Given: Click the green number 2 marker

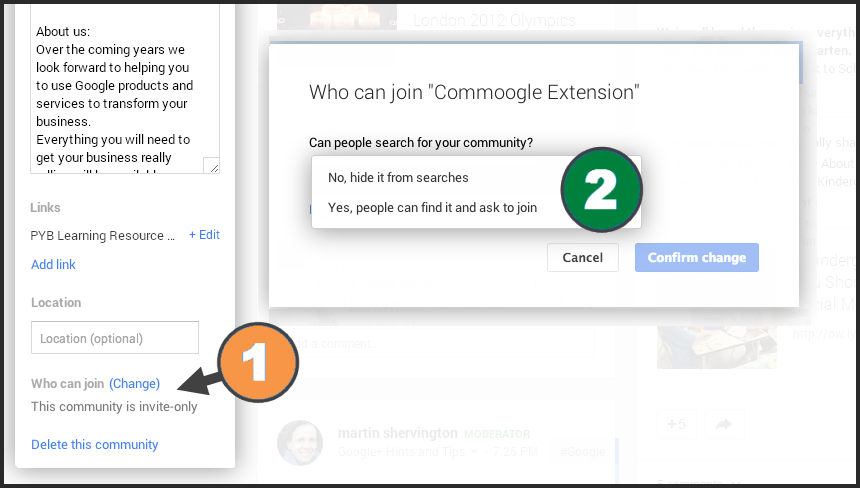Looking at the screenshot, I should click(601, 190).
